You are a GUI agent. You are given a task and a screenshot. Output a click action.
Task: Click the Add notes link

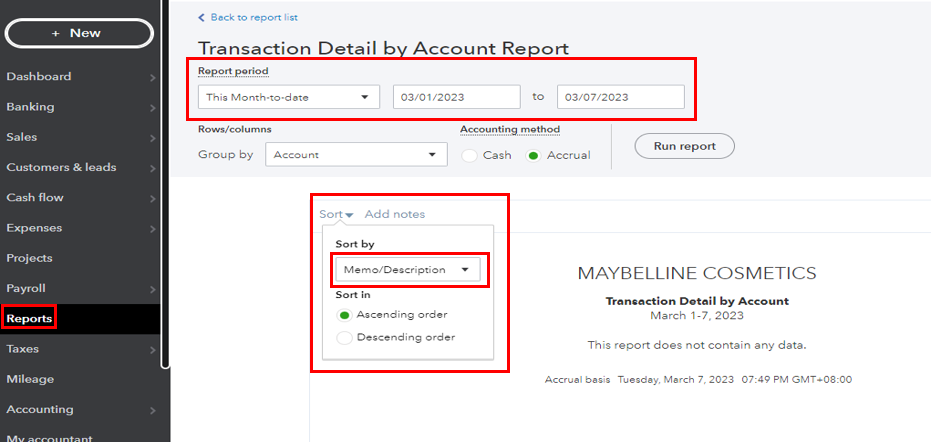(395, 214)
